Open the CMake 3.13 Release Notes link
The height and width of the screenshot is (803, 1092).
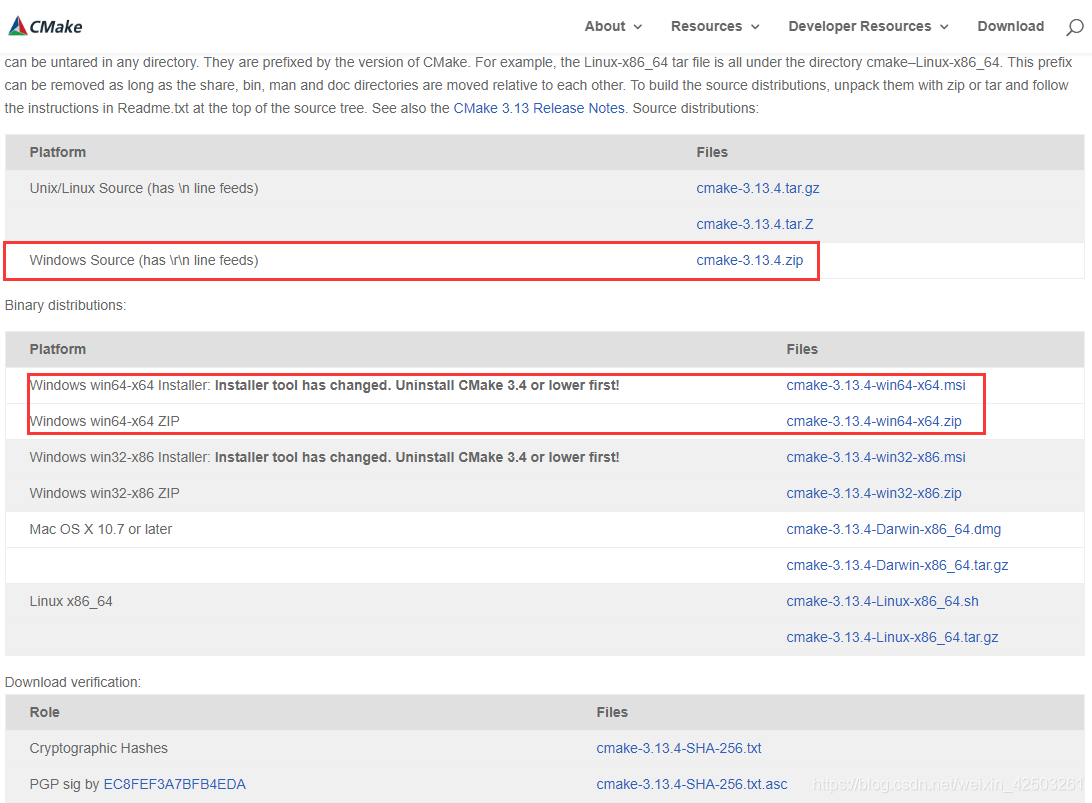pyautogui.click(x=539, y=109)
